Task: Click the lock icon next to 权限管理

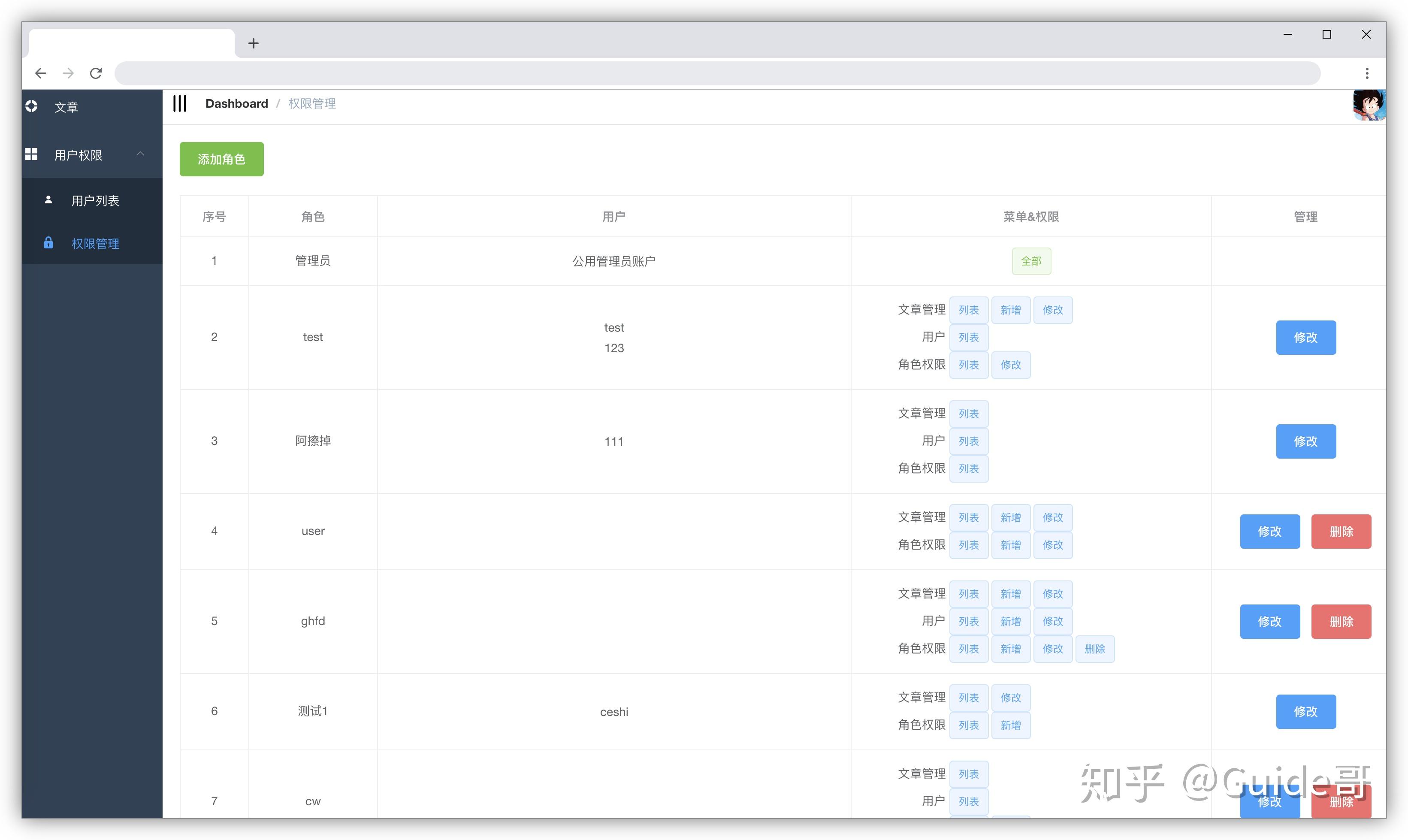Action: (x=48, y=243)
